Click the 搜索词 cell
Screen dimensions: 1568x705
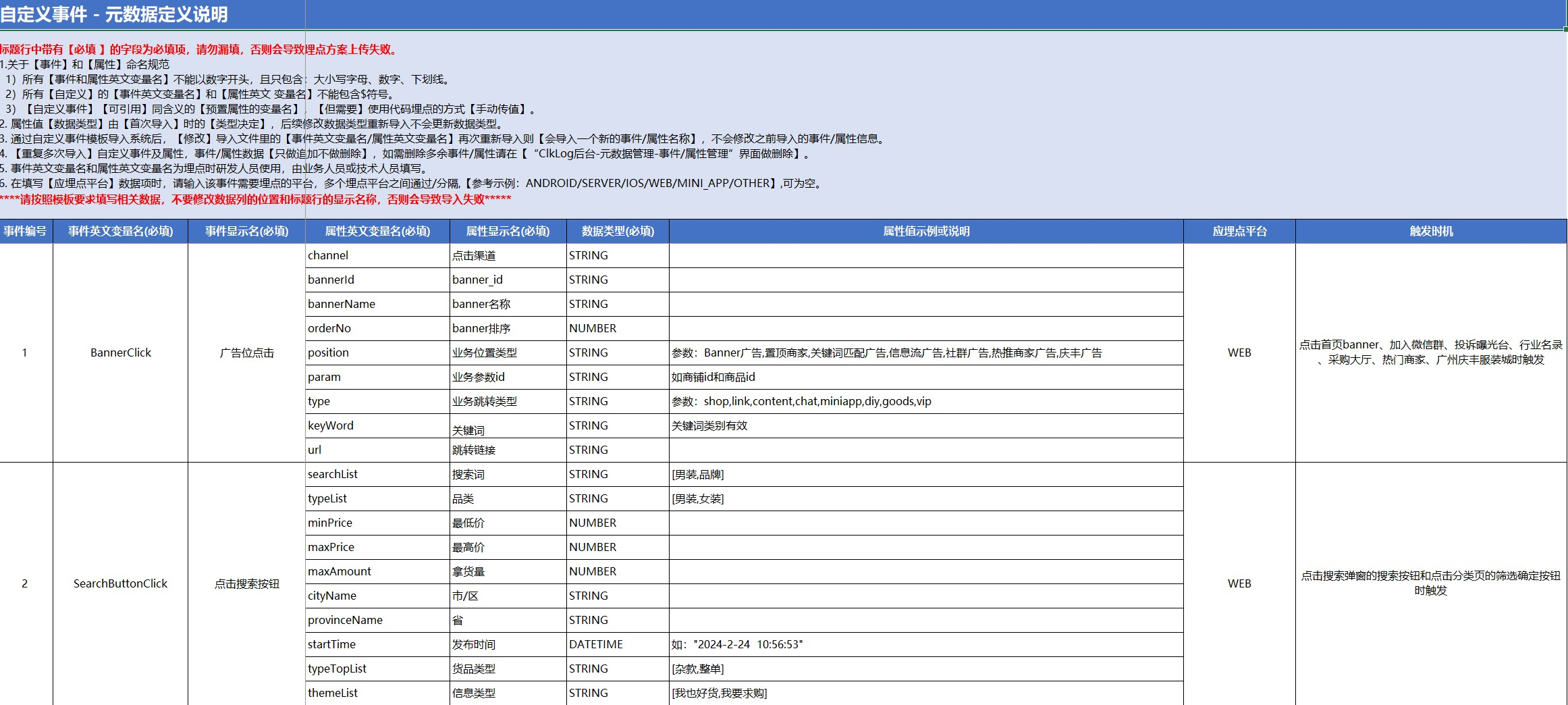click(508, 474)
